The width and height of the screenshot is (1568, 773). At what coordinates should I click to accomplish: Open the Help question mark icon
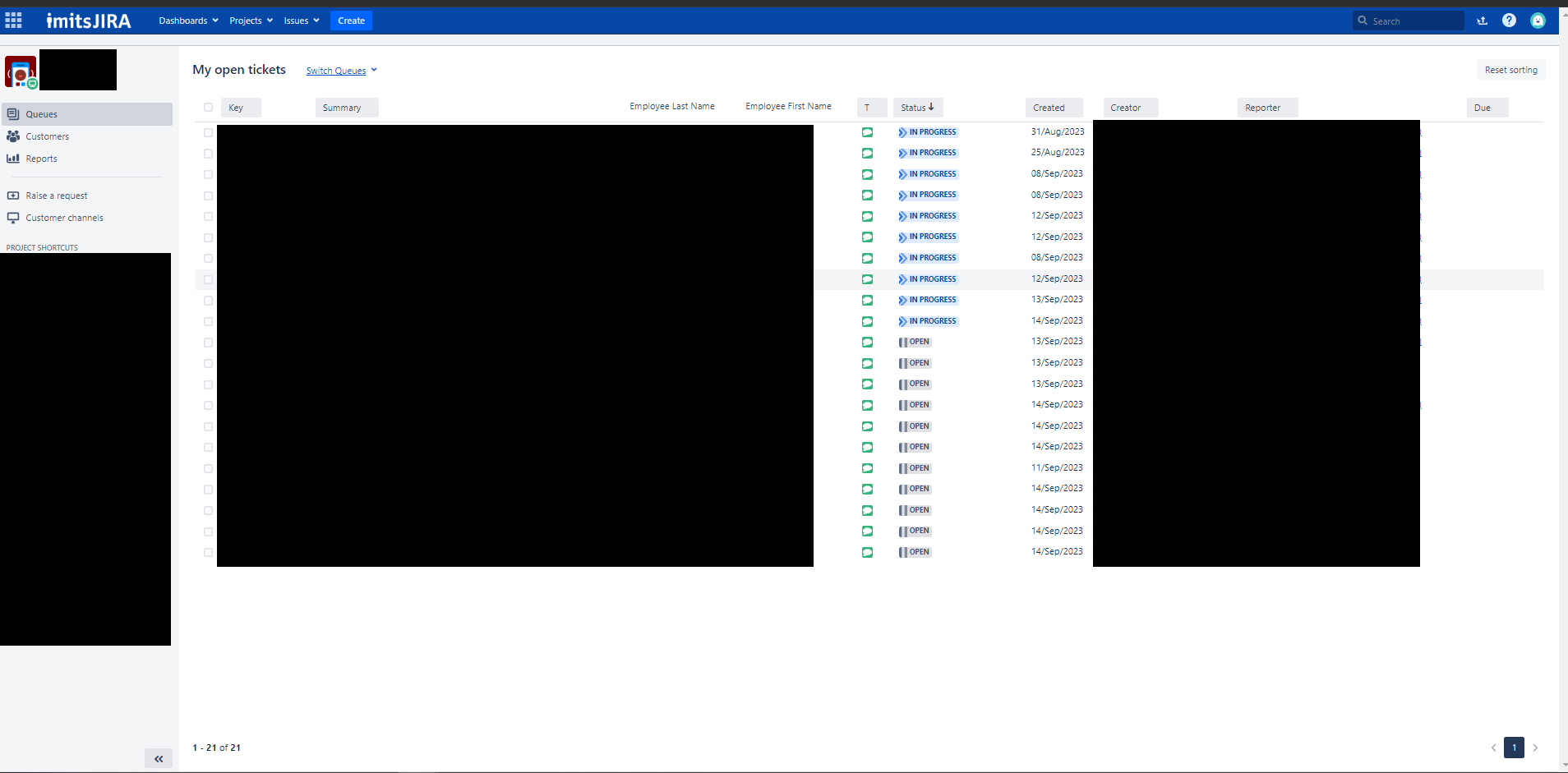pyautogui.click(x=1509, y=20)
